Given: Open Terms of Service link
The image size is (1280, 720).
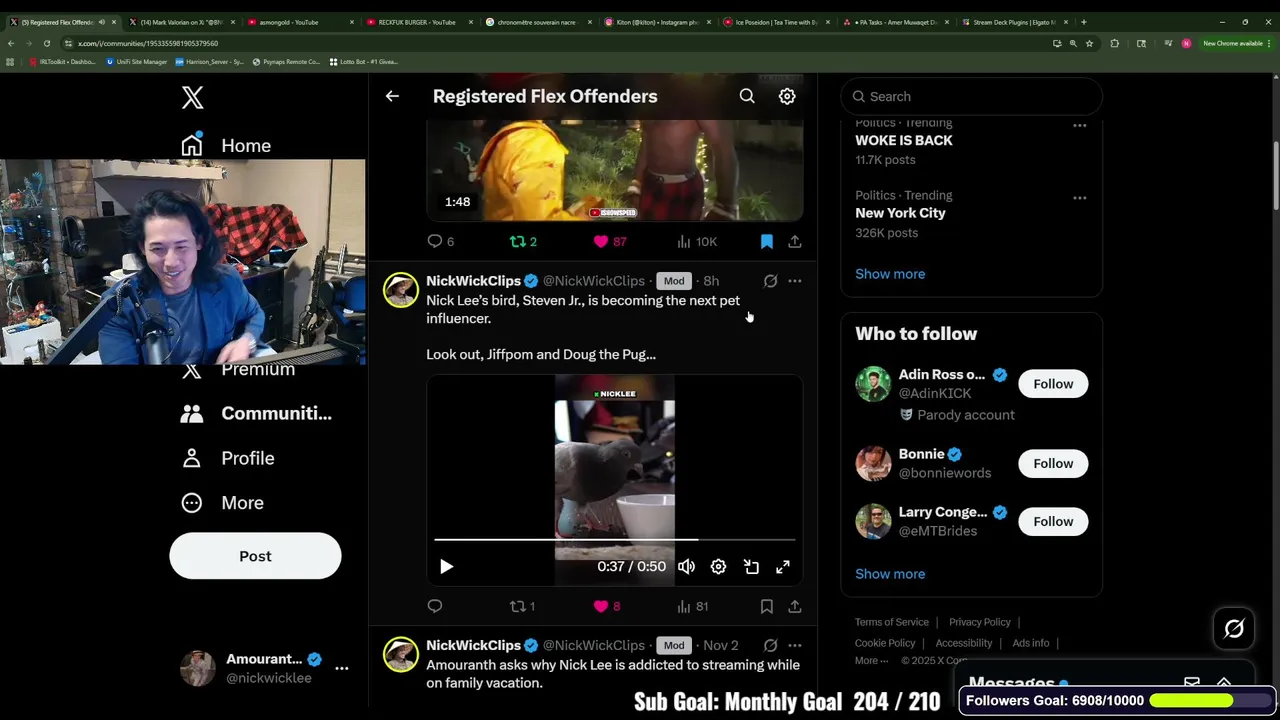Looking at the screenshot, I should [892, 622].
